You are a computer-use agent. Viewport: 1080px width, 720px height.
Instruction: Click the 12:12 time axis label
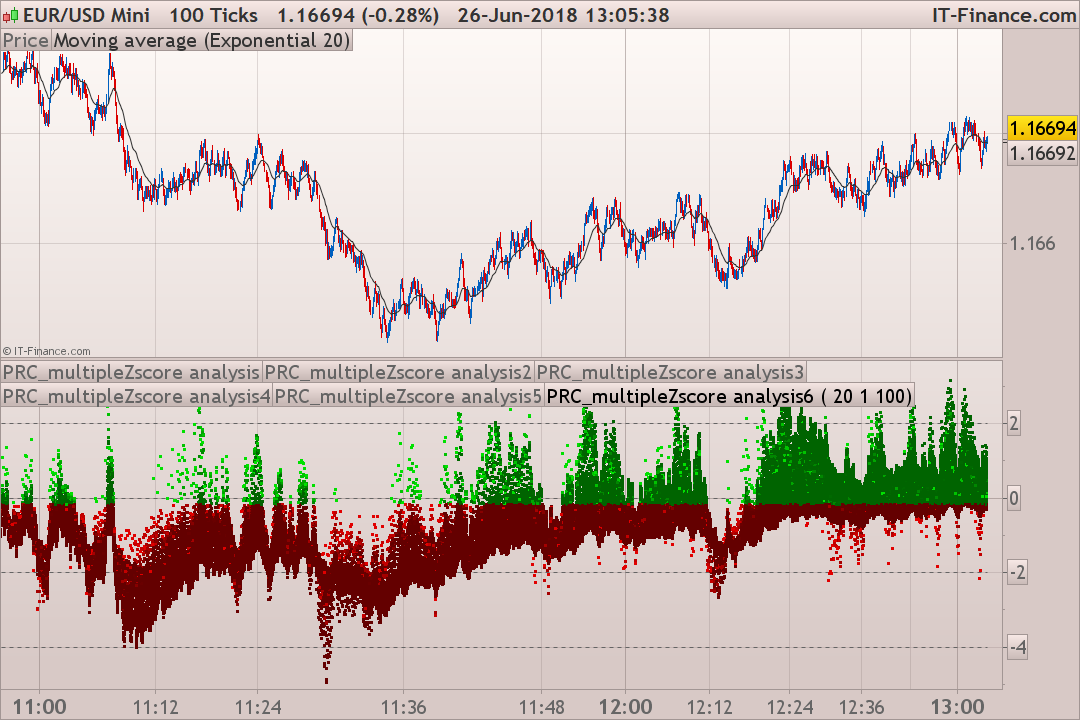click(x=709, y=707)
